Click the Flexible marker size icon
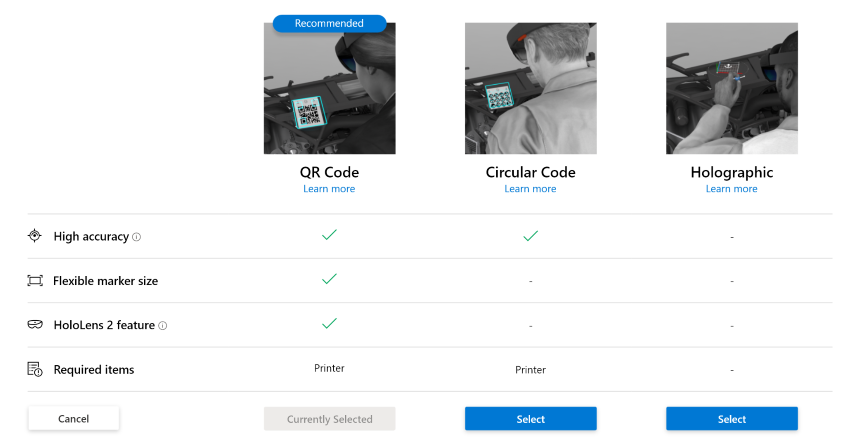Screen dimensions: 854x446 point(35,281)
